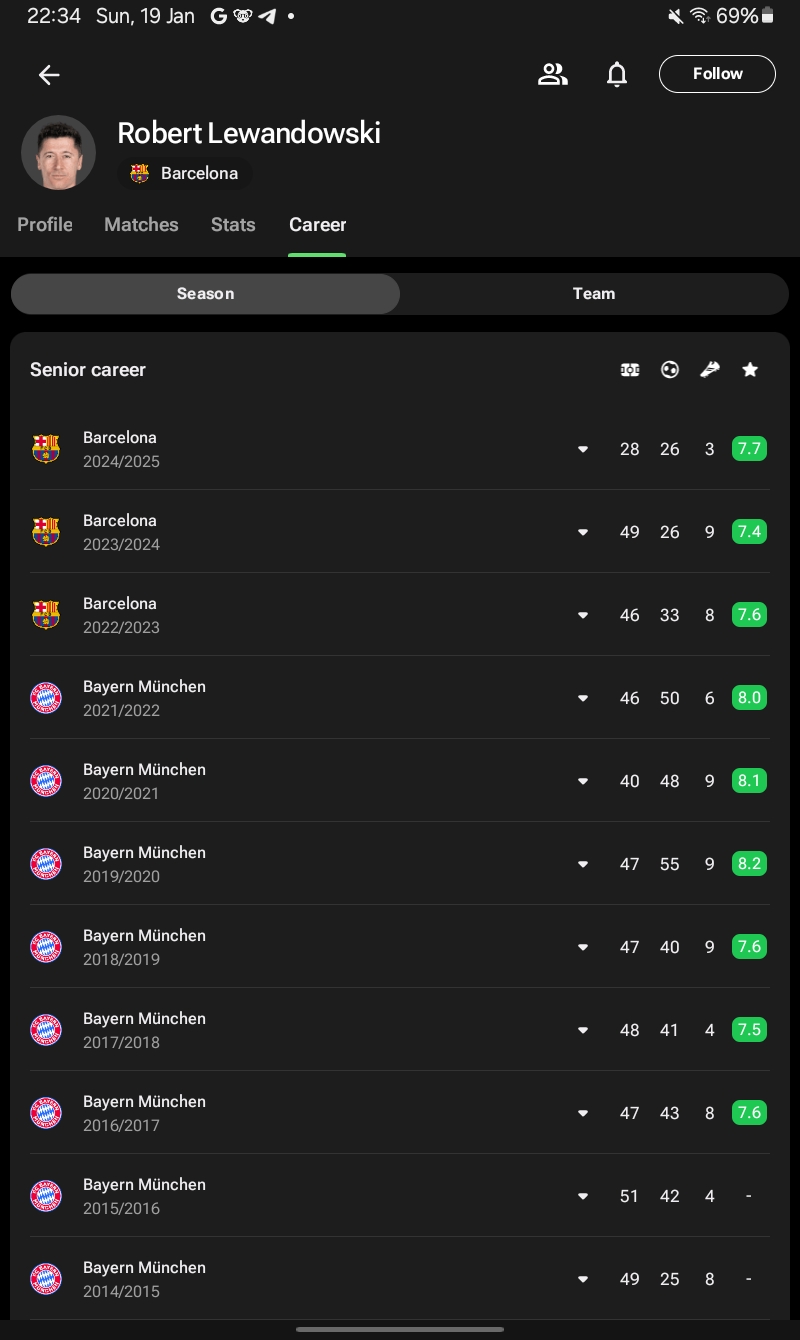
Task: Switch to the Season view toggle
Action: click(x=205, y=294)
